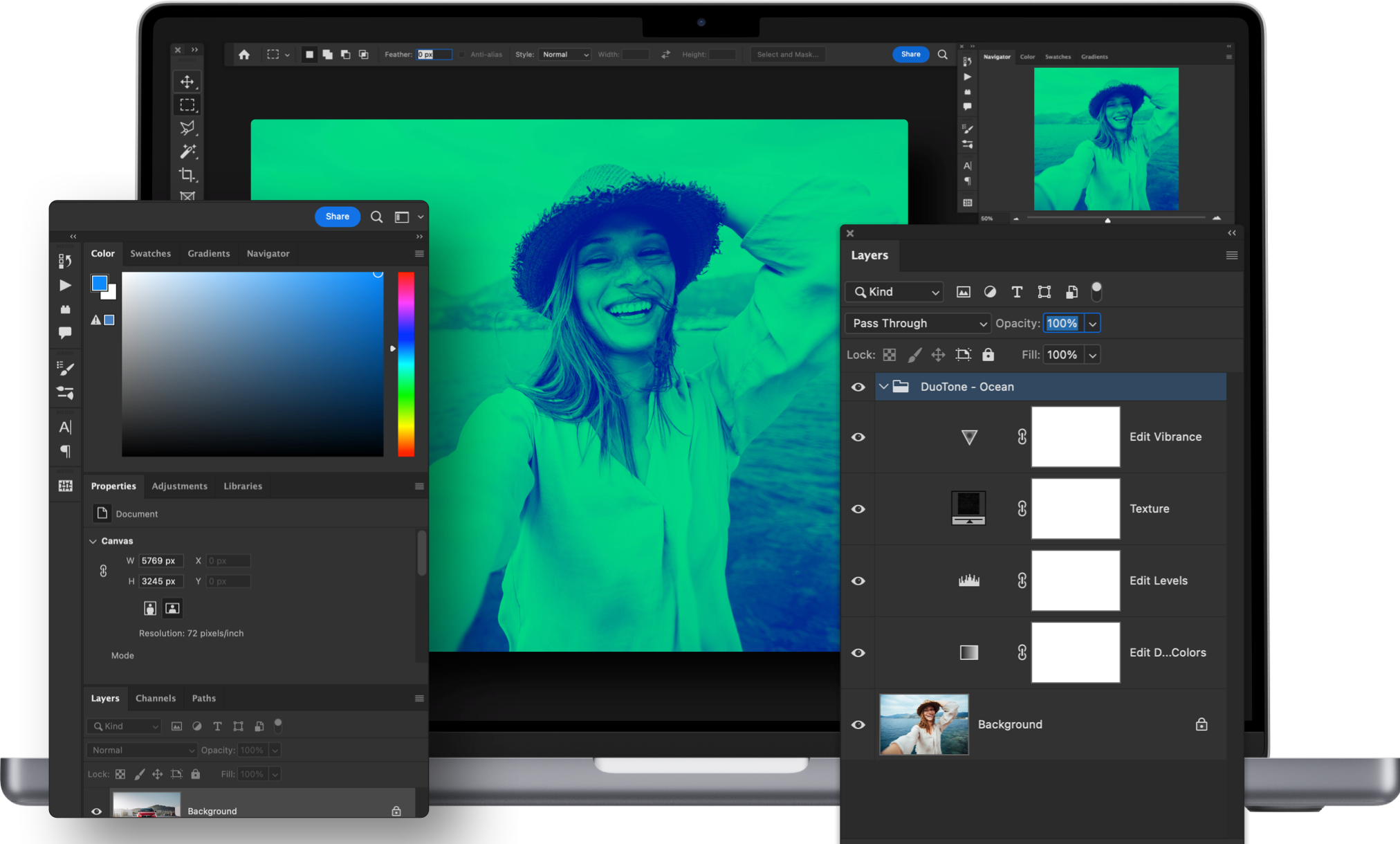Click the search icon beside laptop Share button
Image resolution: width=1400 pixels, height=844 pixels.
pos(942,55)
